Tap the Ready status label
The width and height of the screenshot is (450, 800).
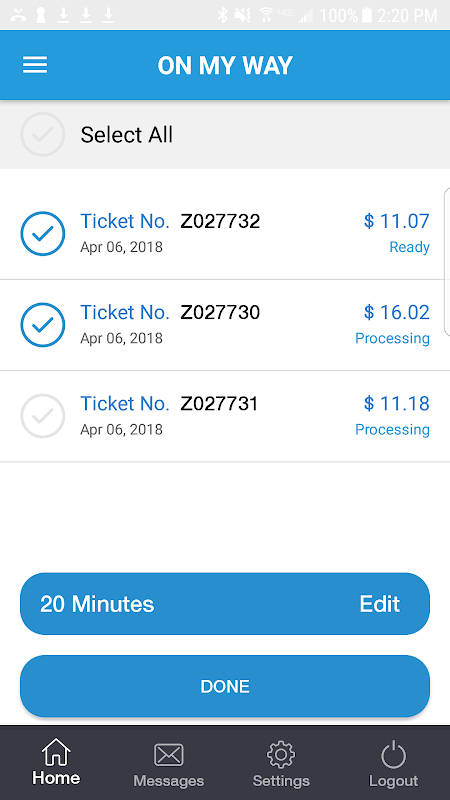coord(410,247)
